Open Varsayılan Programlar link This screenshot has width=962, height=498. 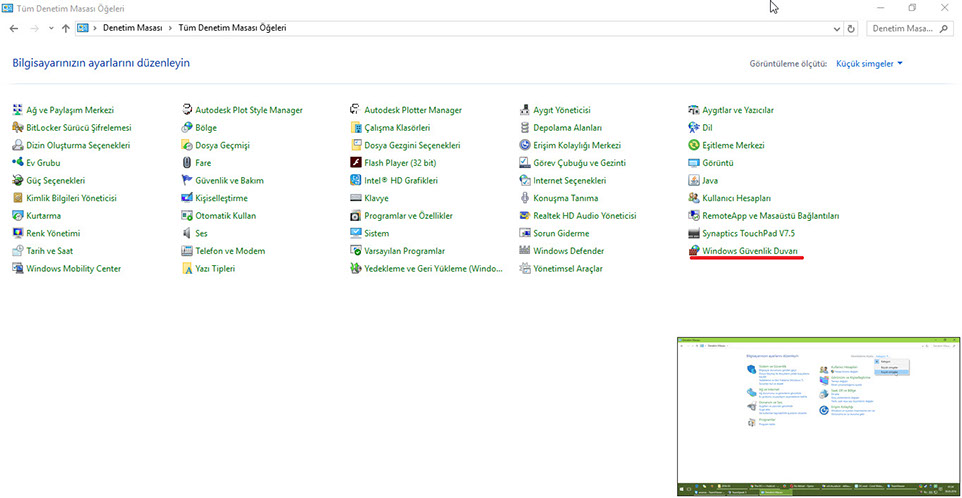405,251
